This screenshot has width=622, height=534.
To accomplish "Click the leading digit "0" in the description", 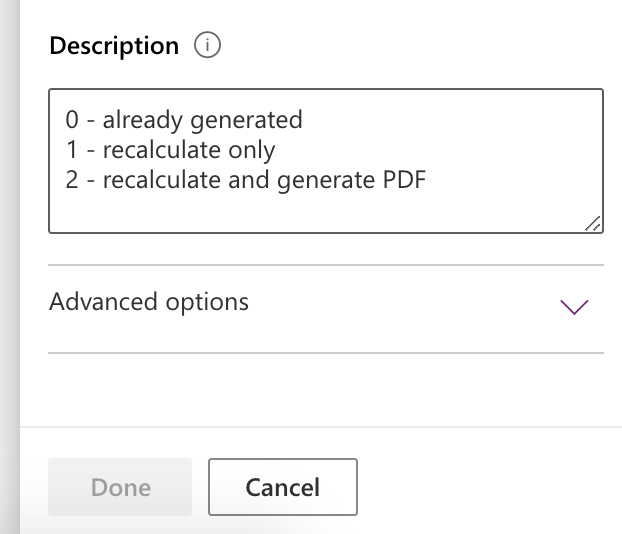I will [x=72, y=121].
